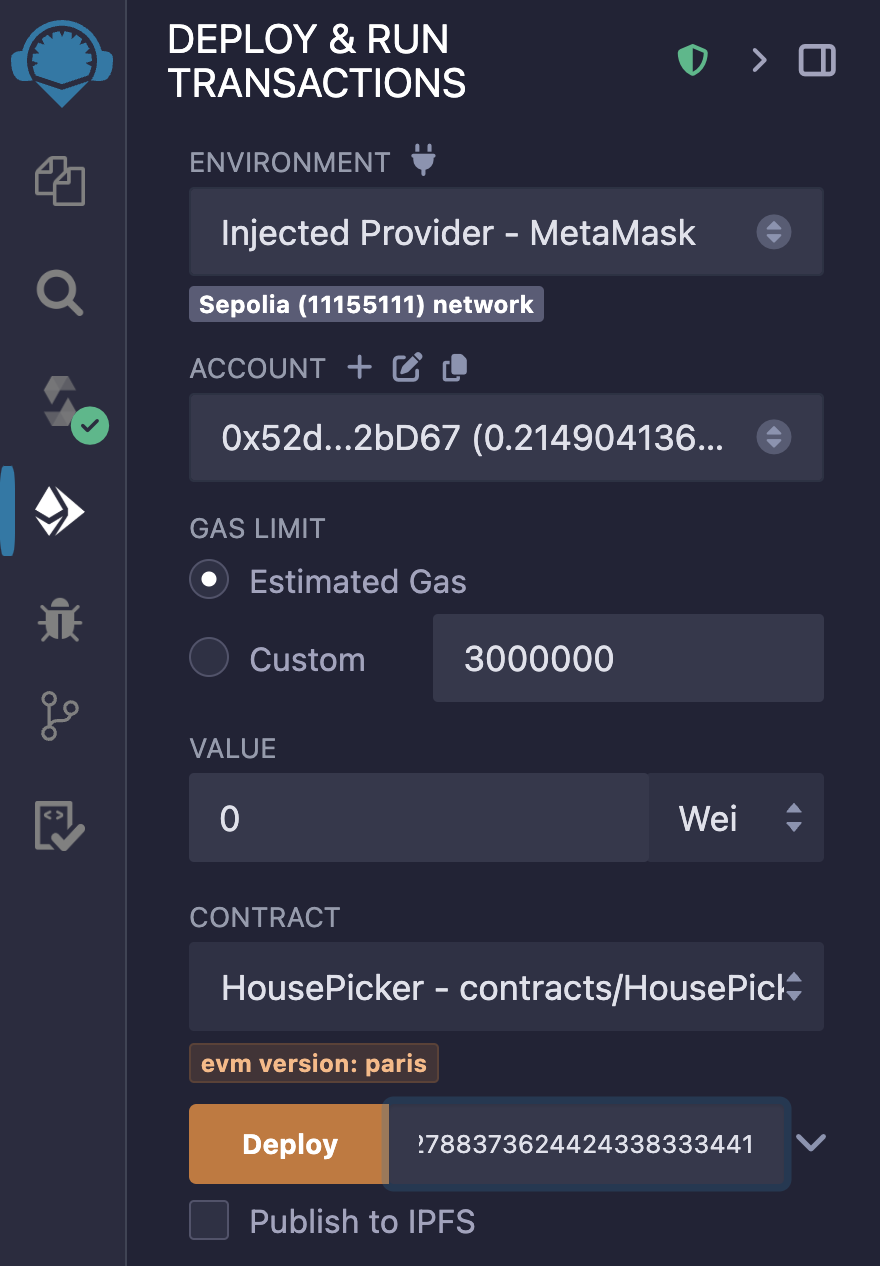This screenshot has height=1266, width=880.
Task: Open the Wei value unit dropdown
Action: pos(736,818)
